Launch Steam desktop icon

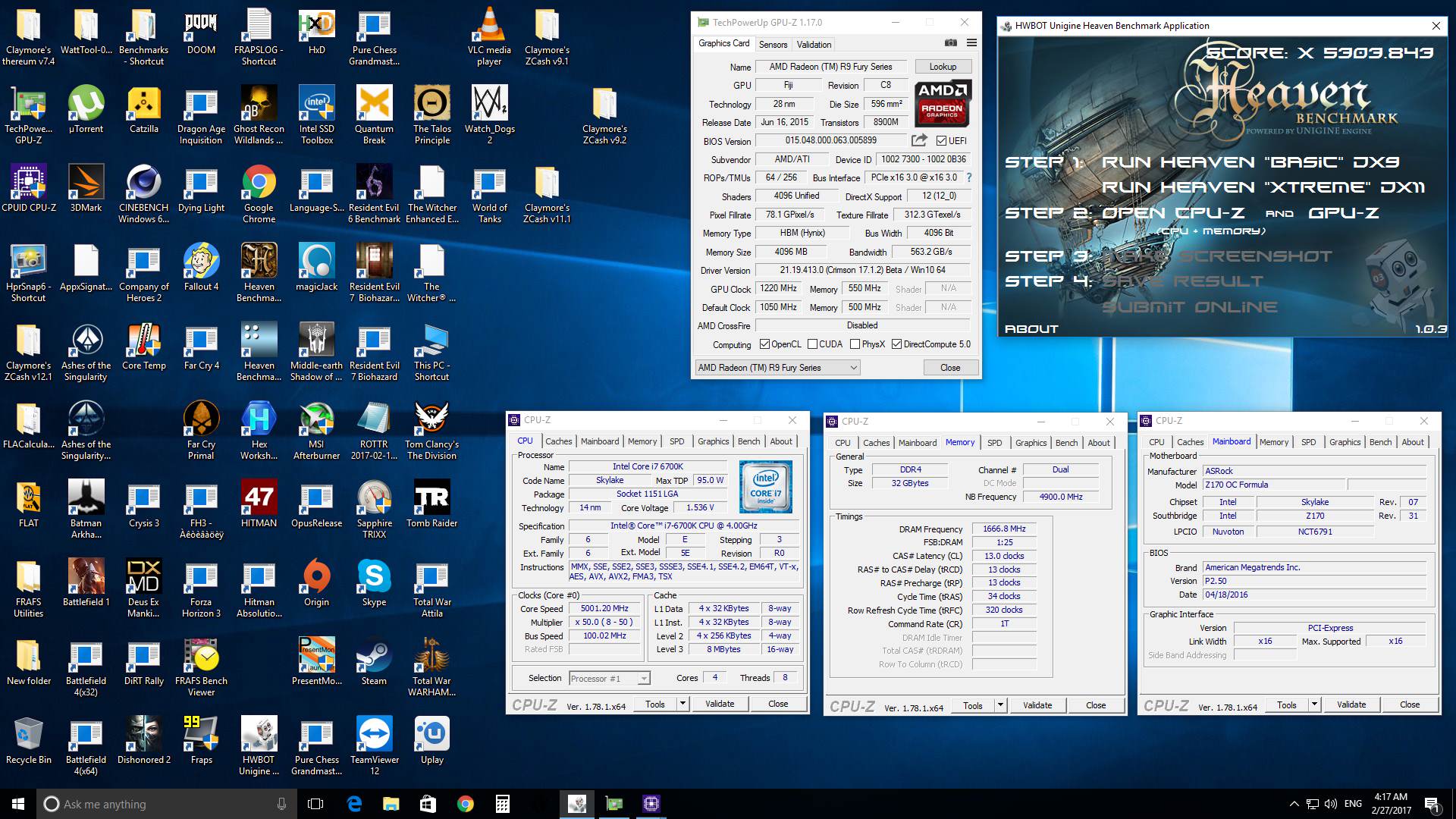coord(374,662)
